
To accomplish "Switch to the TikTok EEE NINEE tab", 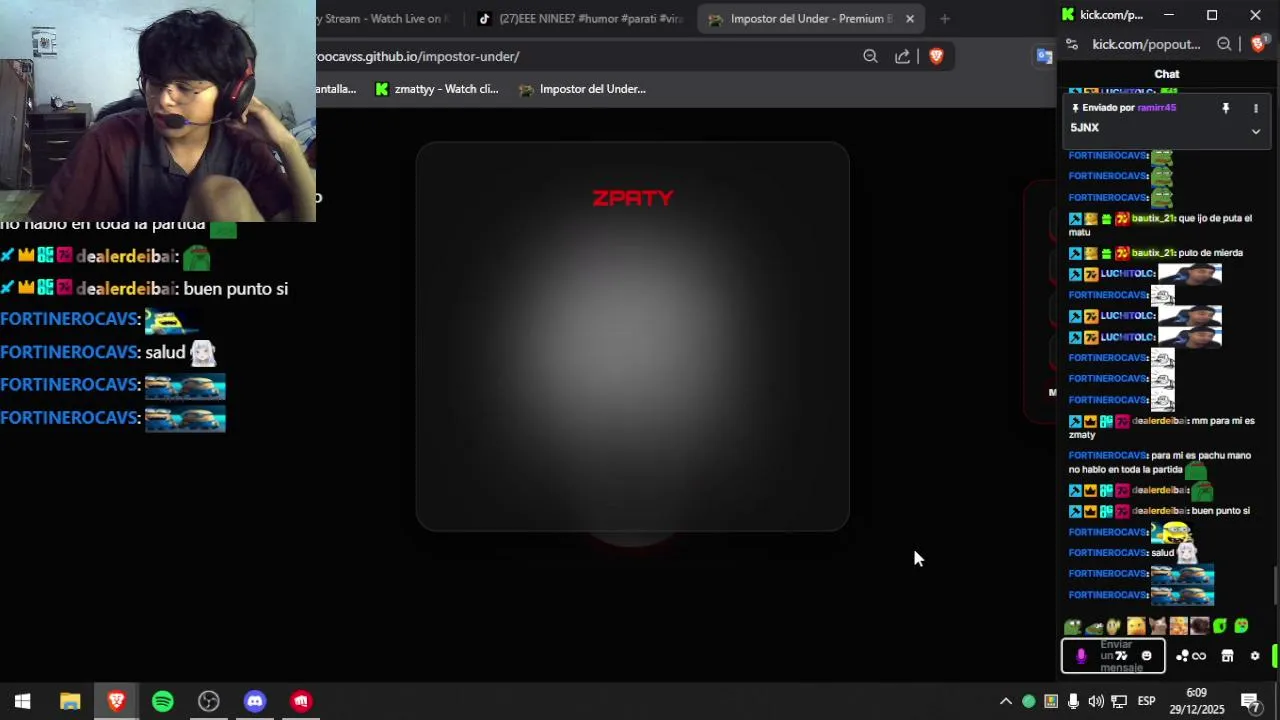I will click(x=581, y=18).
